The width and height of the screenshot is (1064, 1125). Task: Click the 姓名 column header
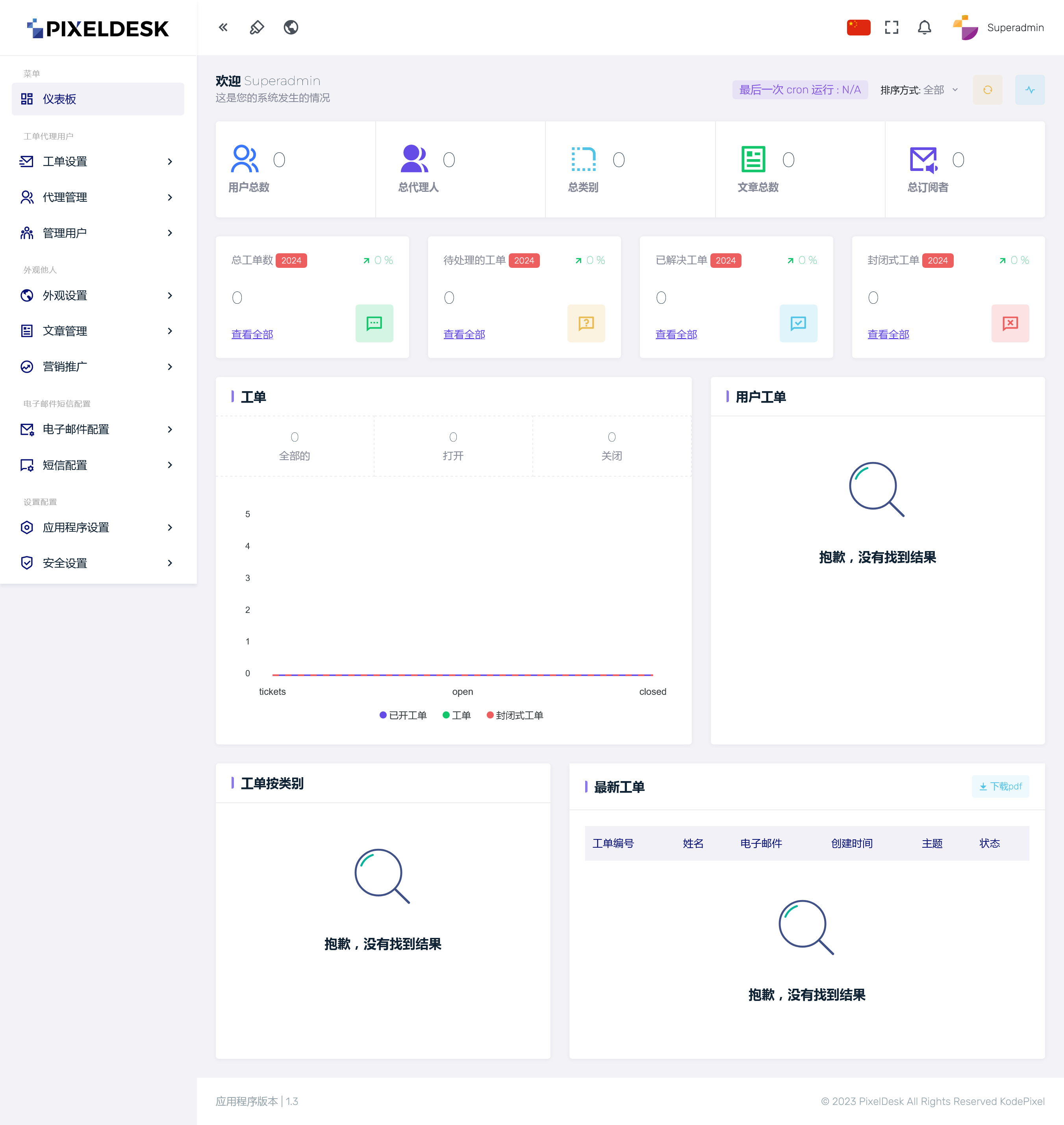[693, 844]
